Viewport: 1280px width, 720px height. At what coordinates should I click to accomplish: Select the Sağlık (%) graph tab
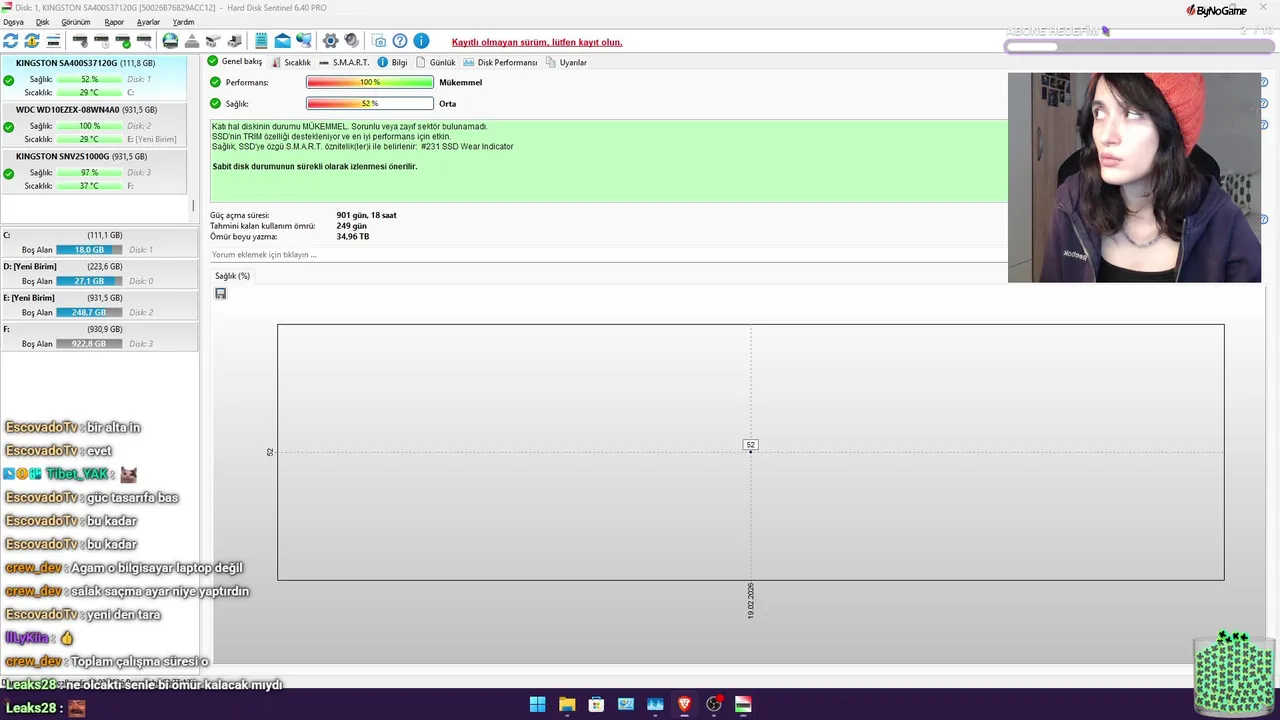[232, 276]
